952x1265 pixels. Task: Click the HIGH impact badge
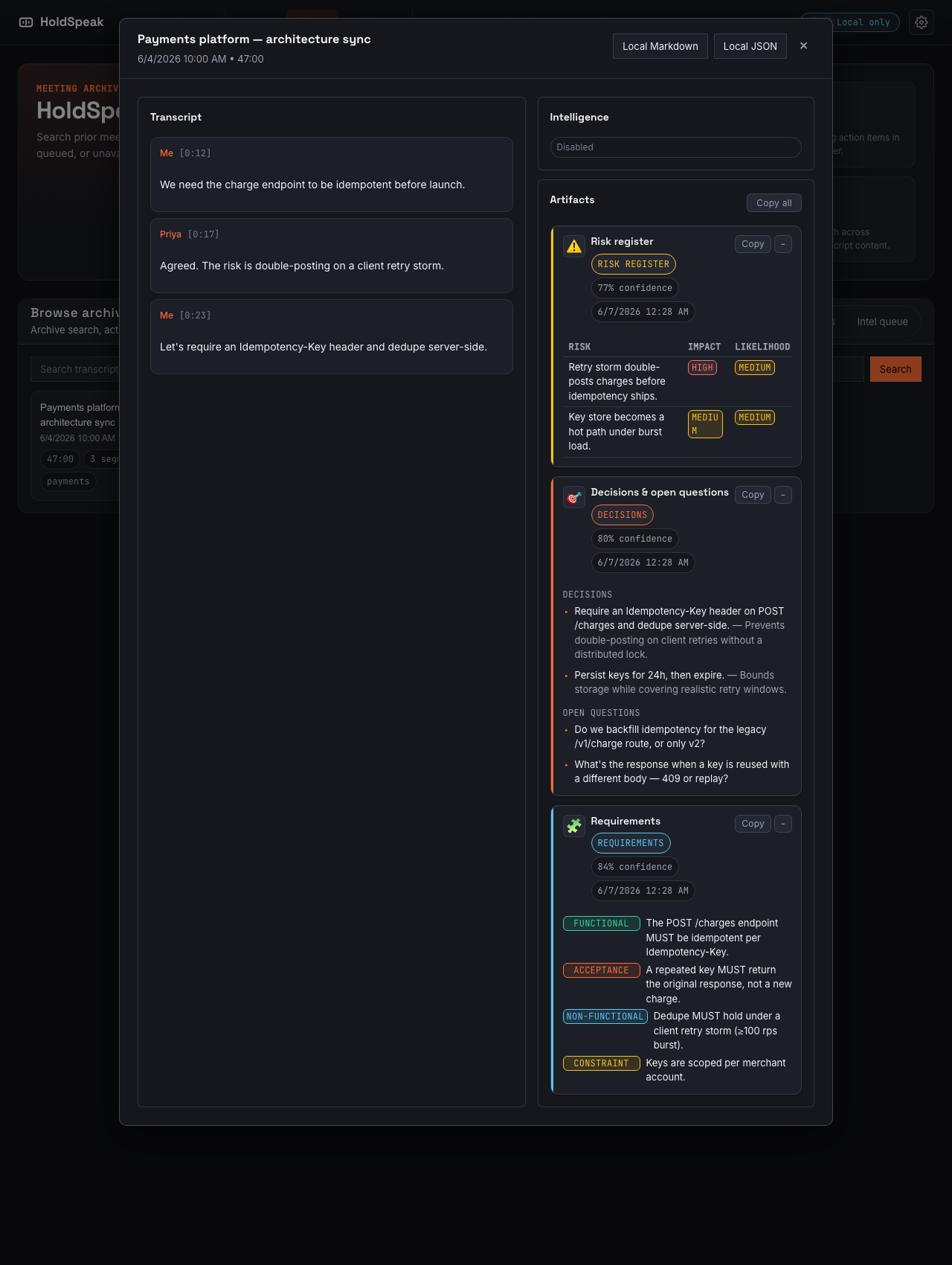702,368
